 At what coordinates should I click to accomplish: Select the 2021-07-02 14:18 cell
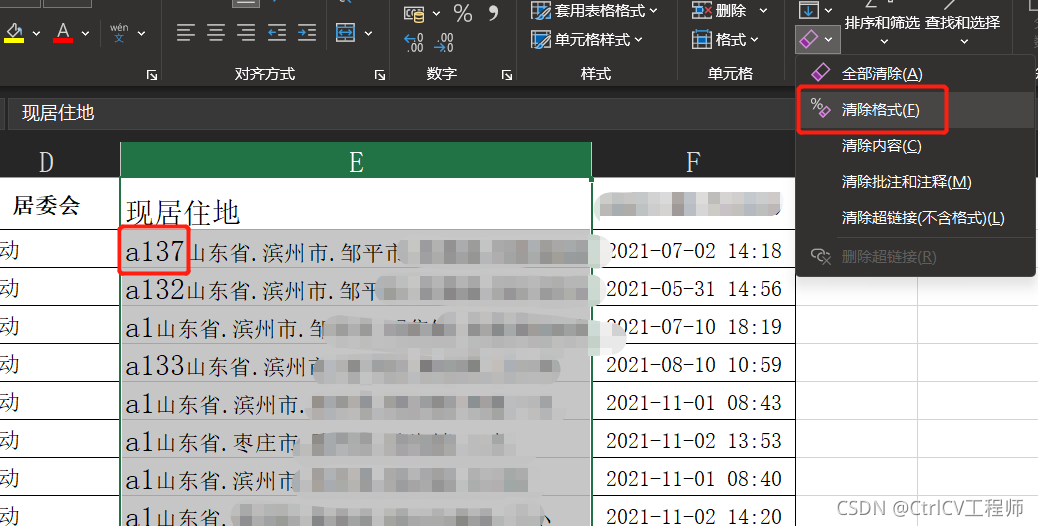tap(693, 249)
